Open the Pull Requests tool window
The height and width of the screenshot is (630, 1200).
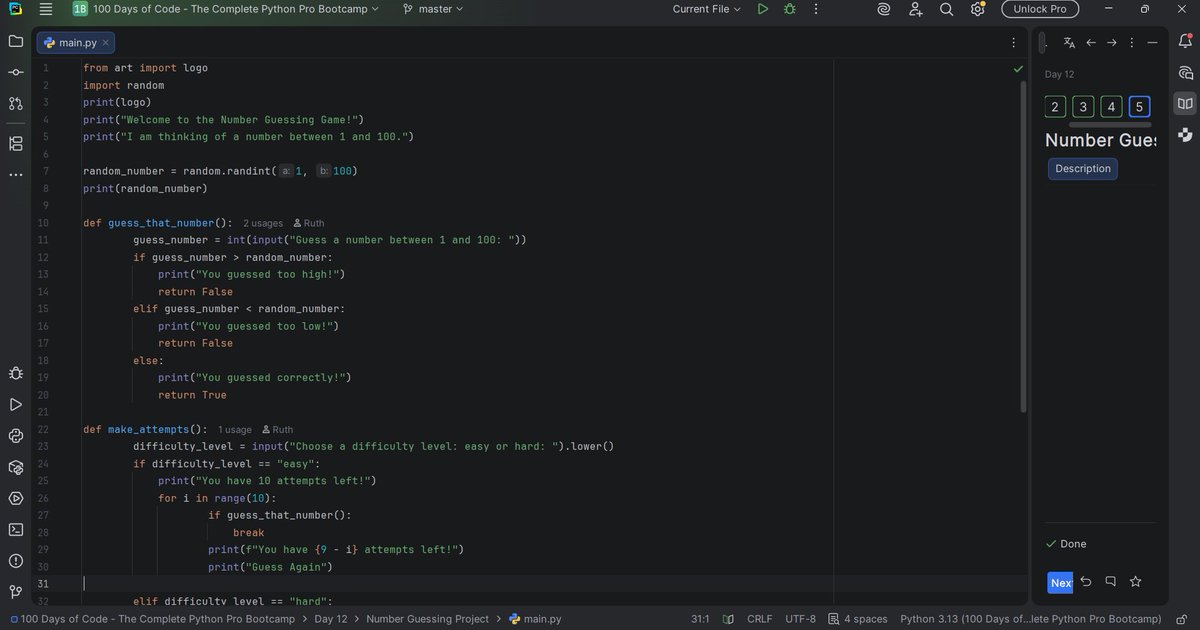point(15,103)
